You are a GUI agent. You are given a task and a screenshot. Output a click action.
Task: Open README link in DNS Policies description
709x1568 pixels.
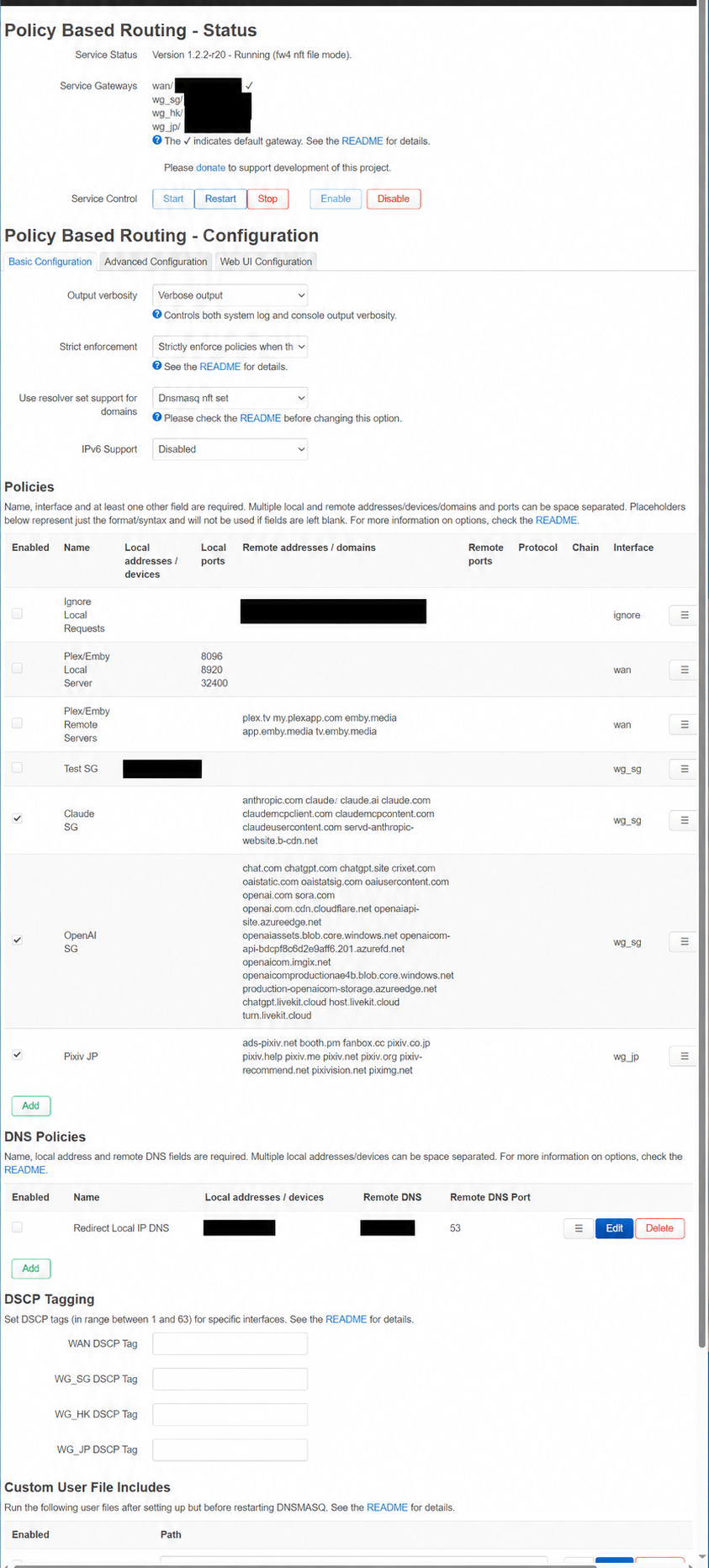25,1169
